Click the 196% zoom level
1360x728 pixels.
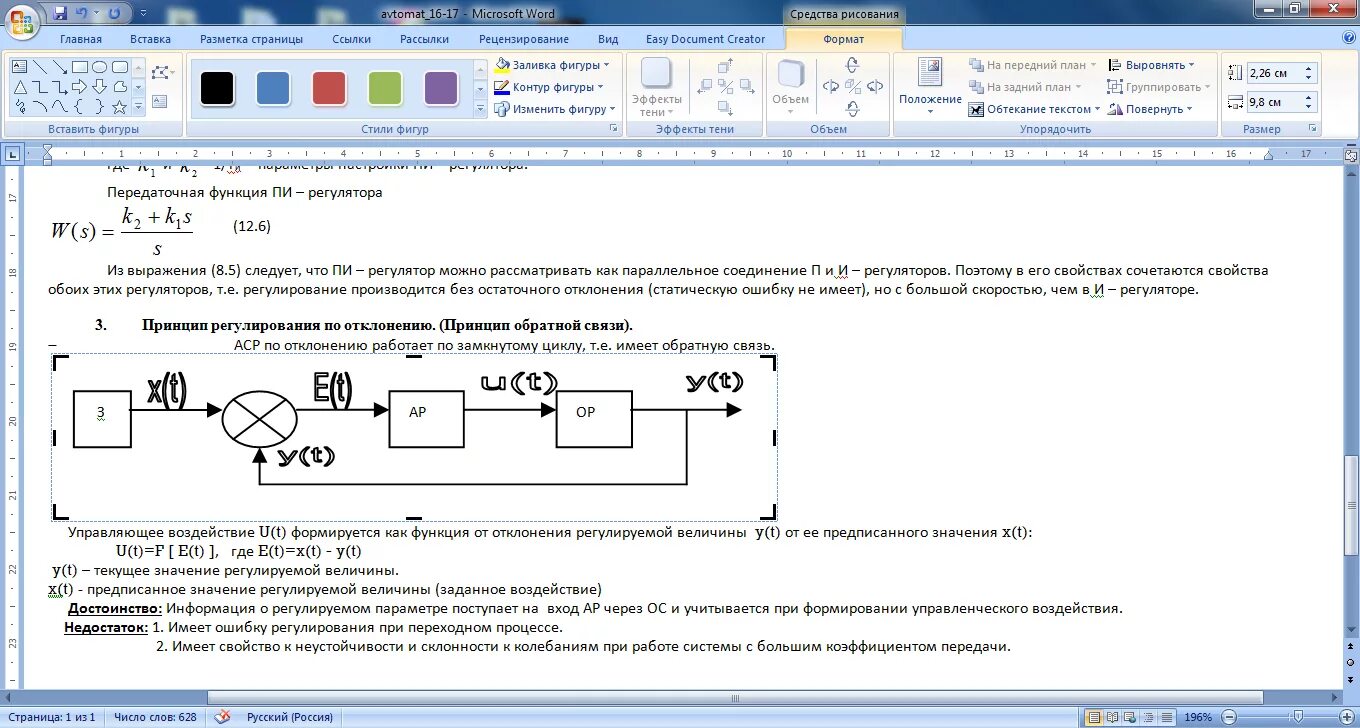(1198, 717)
